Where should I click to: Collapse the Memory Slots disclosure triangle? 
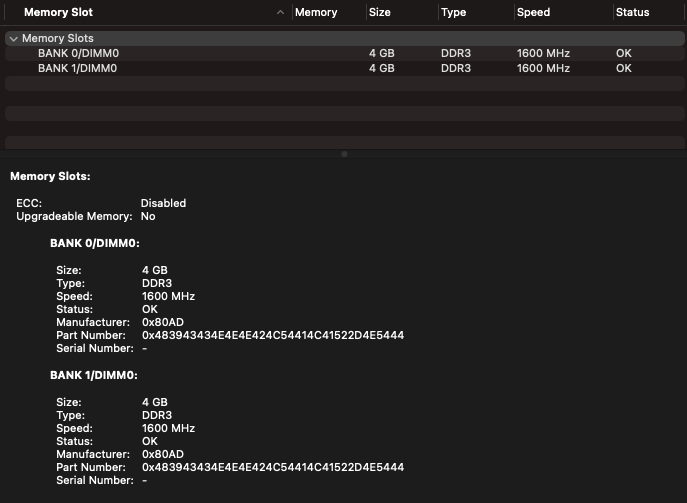[13, 38]
